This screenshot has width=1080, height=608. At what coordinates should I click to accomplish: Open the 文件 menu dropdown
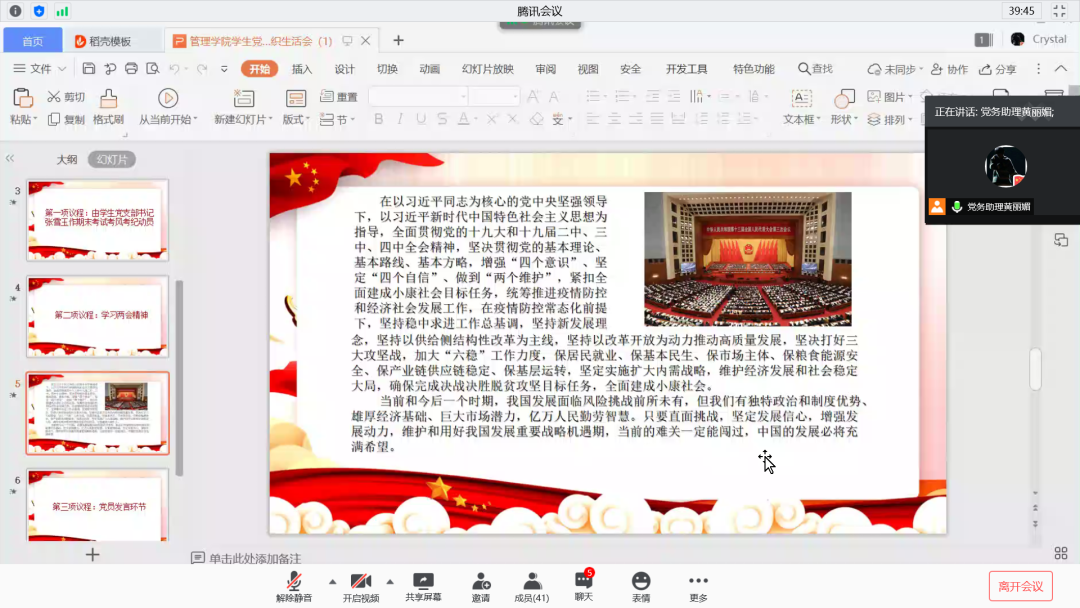pos(40,69)
